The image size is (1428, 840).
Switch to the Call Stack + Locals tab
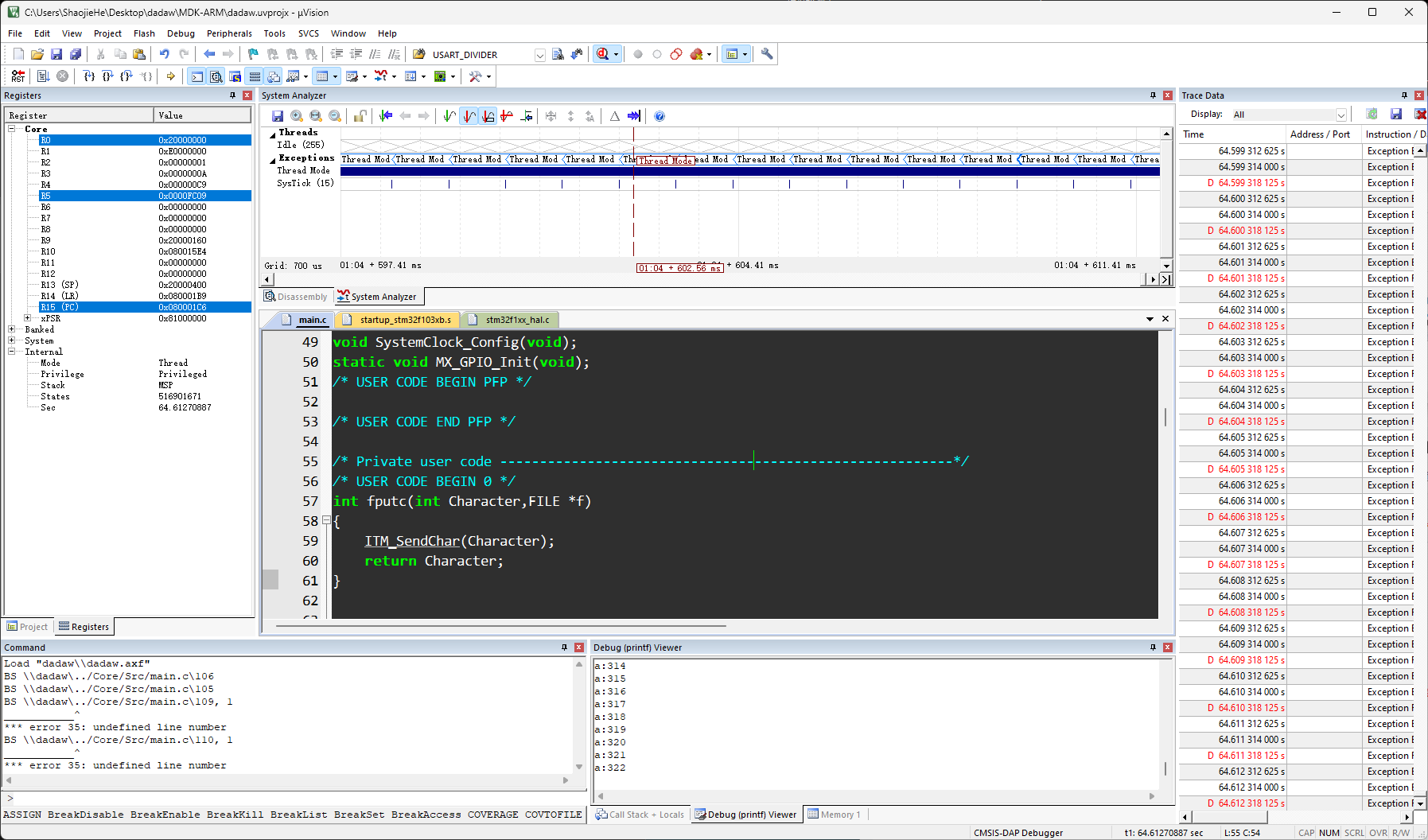click(x=640, y=815)
